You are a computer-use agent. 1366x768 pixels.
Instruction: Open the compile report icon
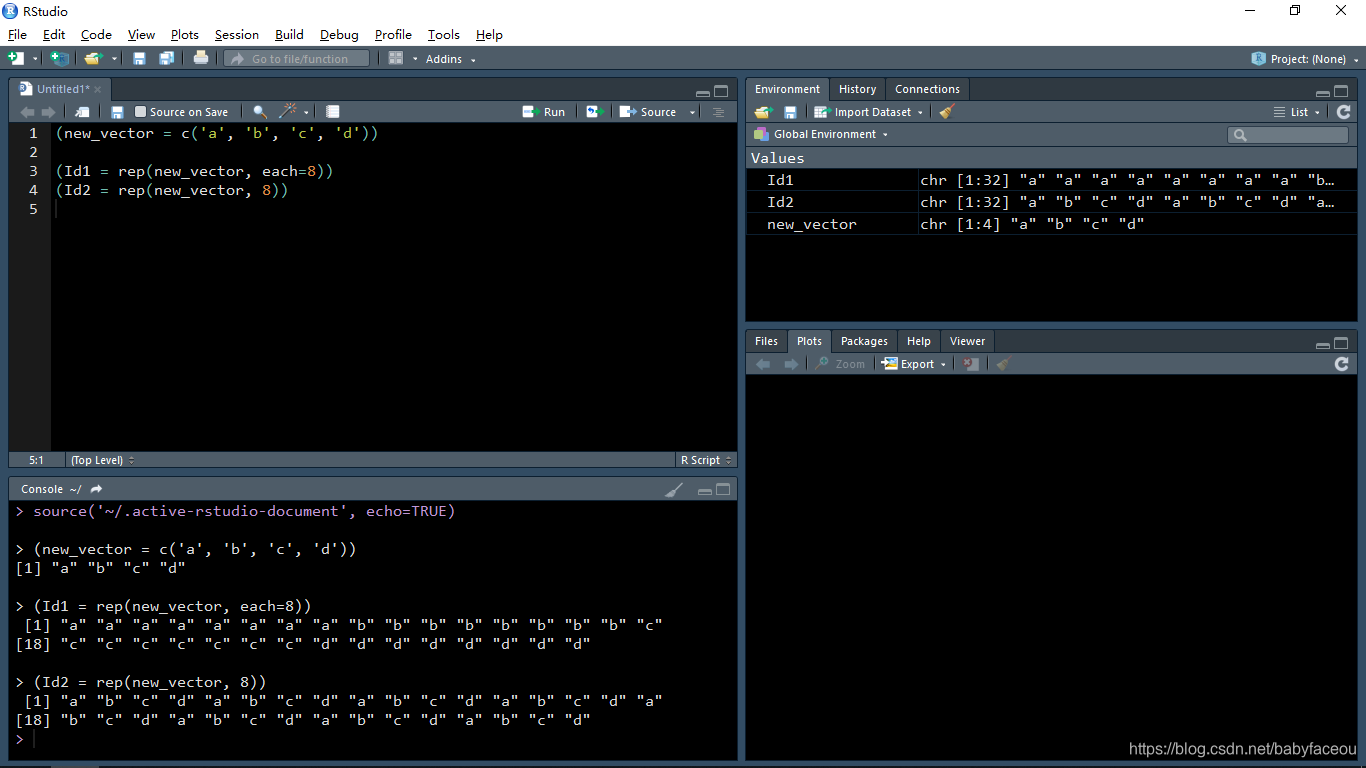(332, 111)
